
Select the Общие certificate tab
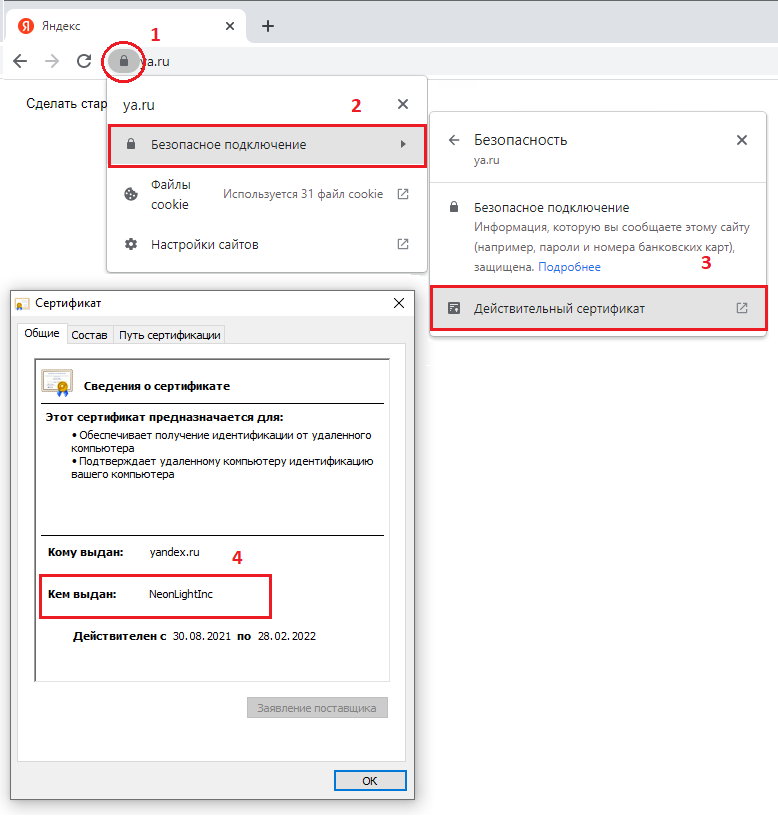(42, 334)
